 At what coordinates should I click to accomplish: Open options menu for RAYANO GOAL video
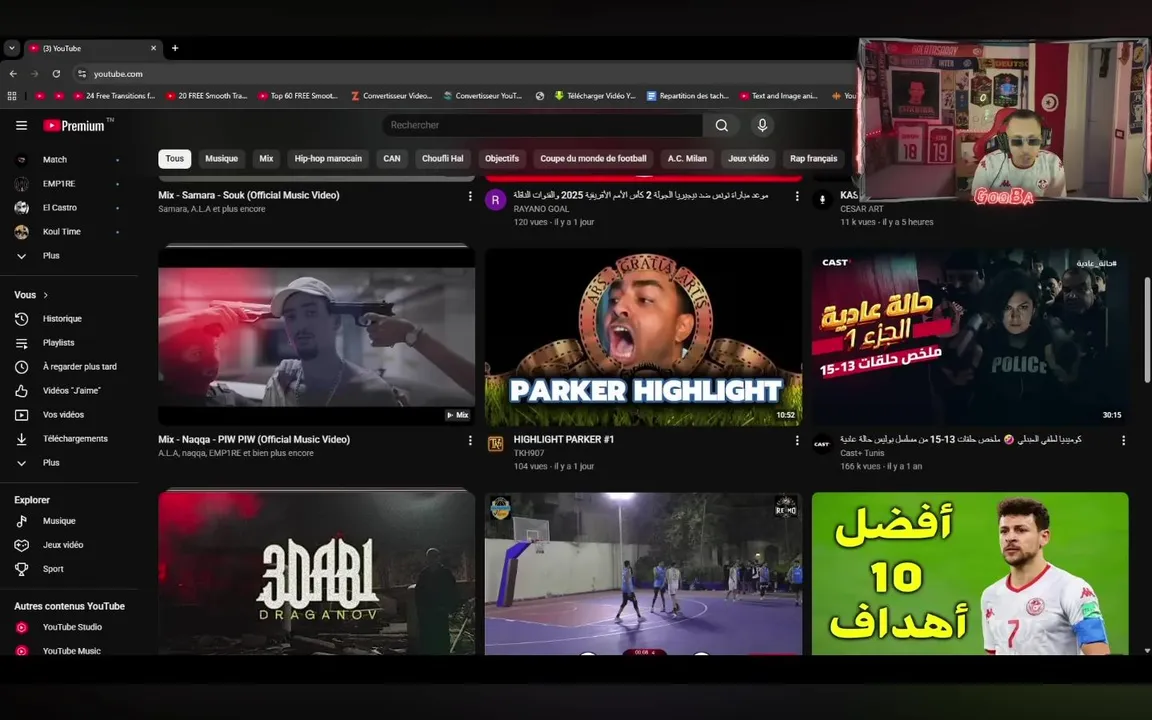pyautogui.click(x=797, y=196)
